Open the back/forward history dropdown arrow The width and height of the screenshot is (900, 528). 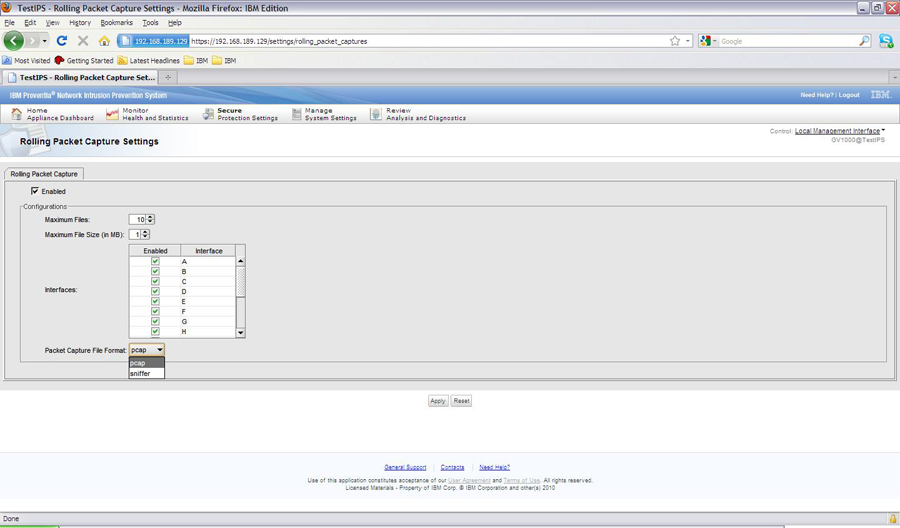[x=44, y=41]
